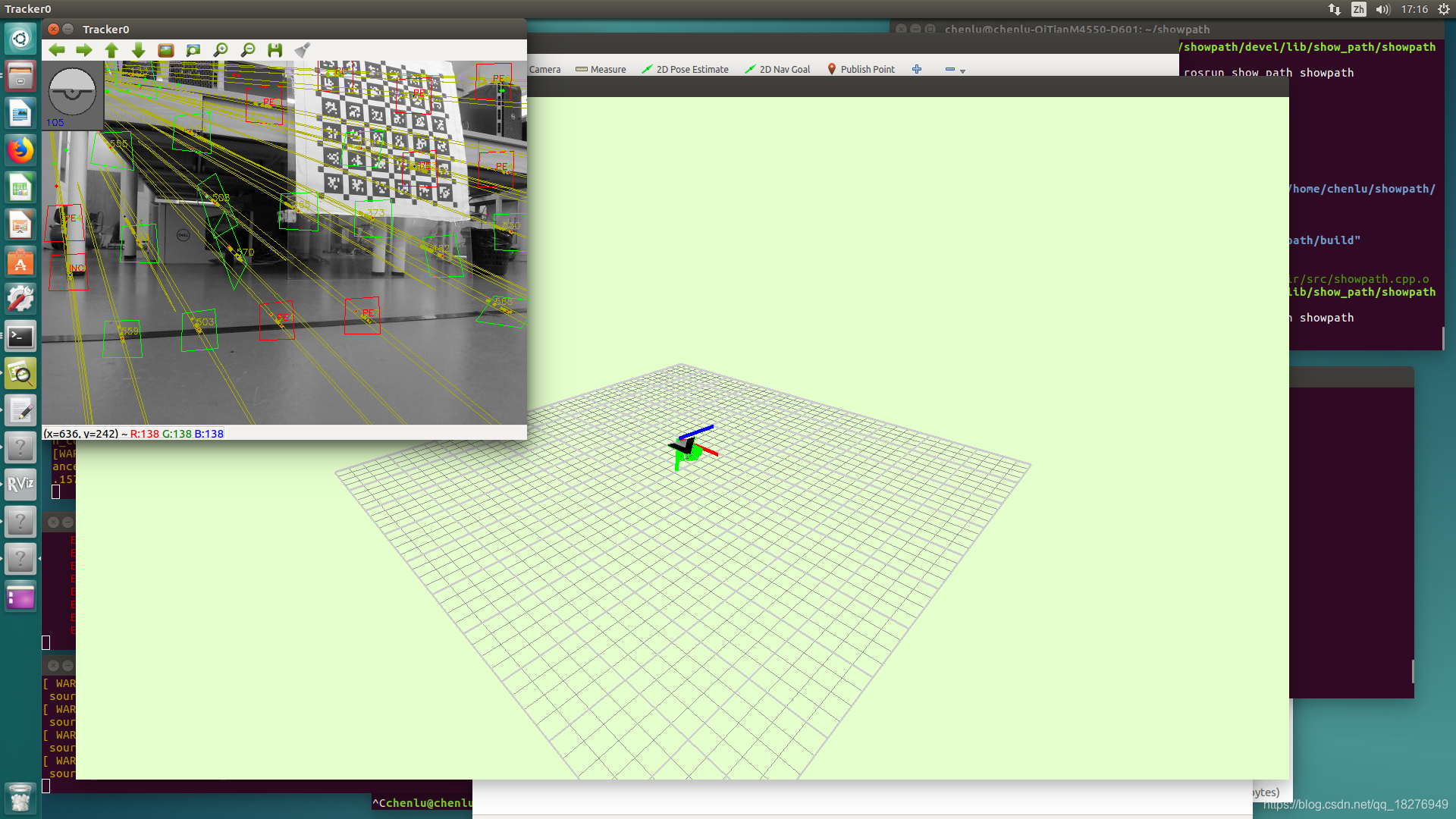The image size is (1456, 819).
Task: Pan image up with up arrow
Action: coord(111,50)
